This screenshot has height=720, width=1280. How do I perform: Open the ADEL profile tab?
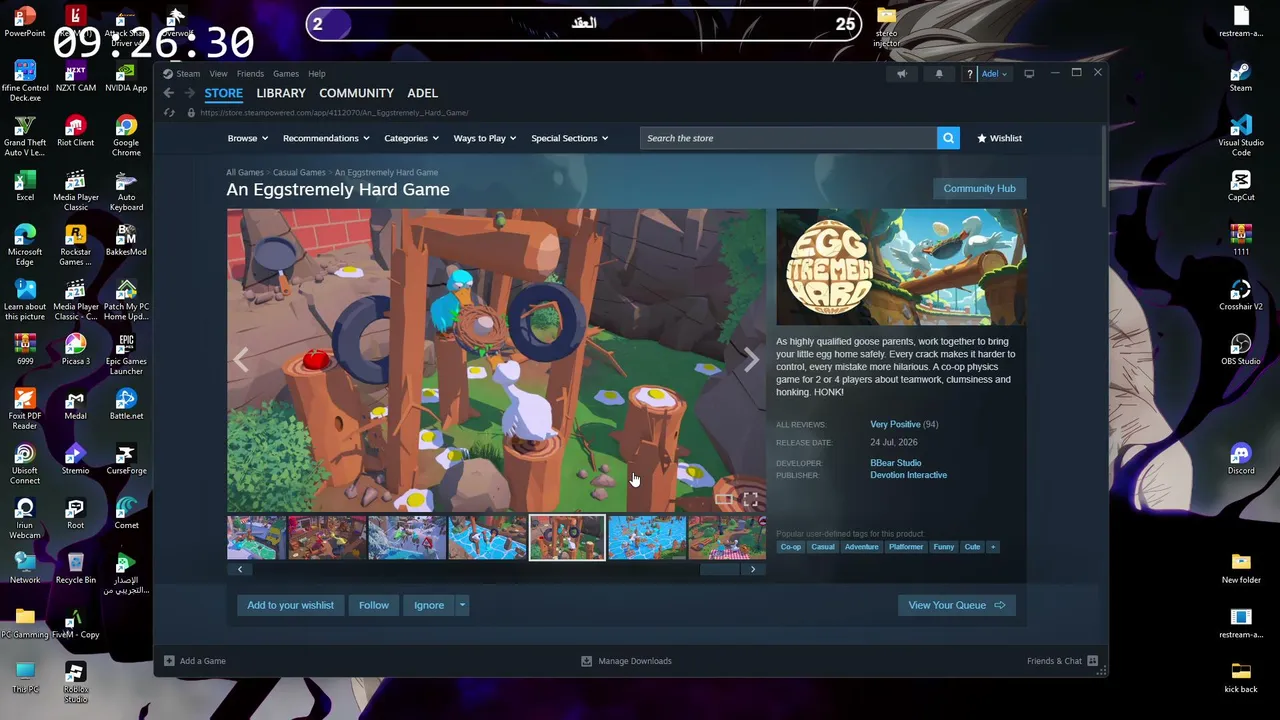tap(422, 93)
